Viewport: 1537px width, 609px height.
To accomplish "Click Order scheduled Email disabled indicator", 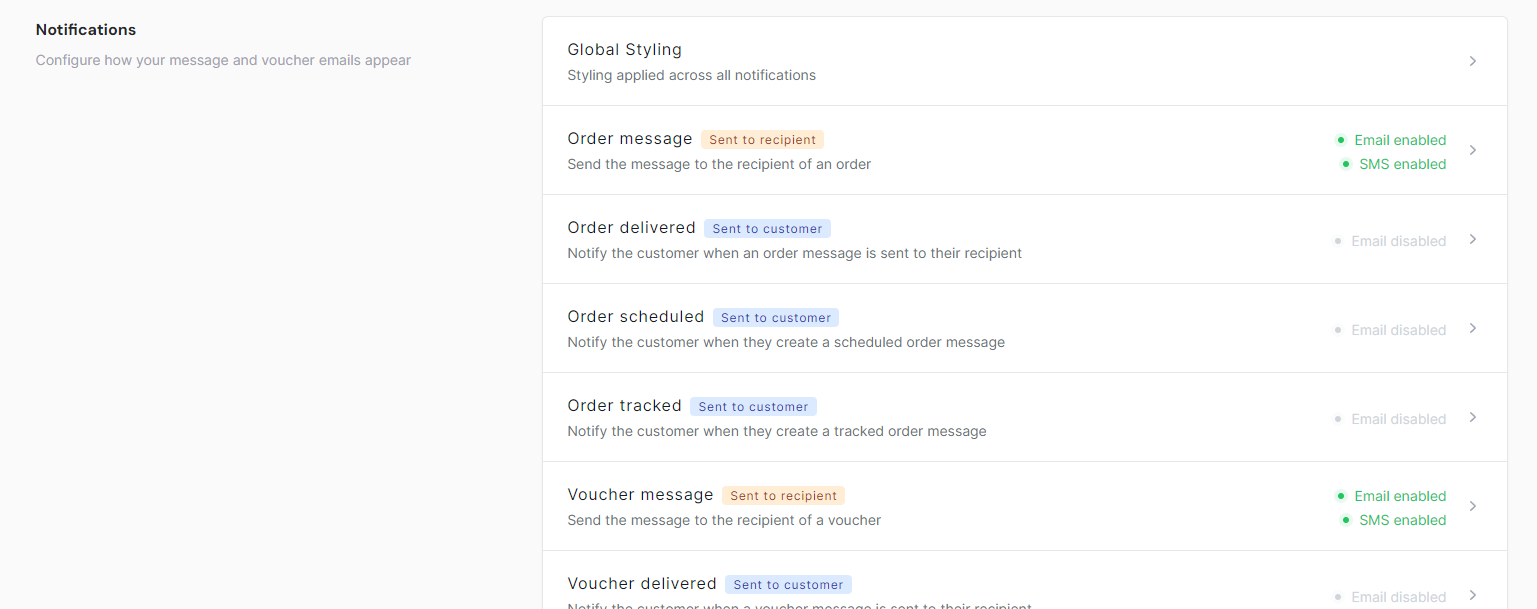I will [1390, 330].
